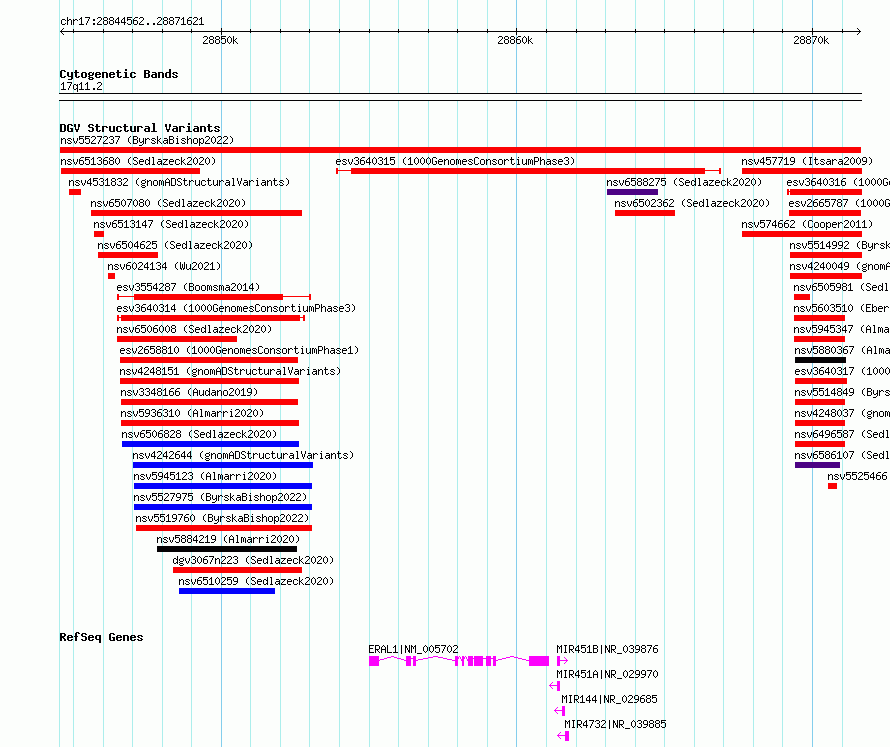Click the red bar under nsv6502362

(x=645, y=213)
